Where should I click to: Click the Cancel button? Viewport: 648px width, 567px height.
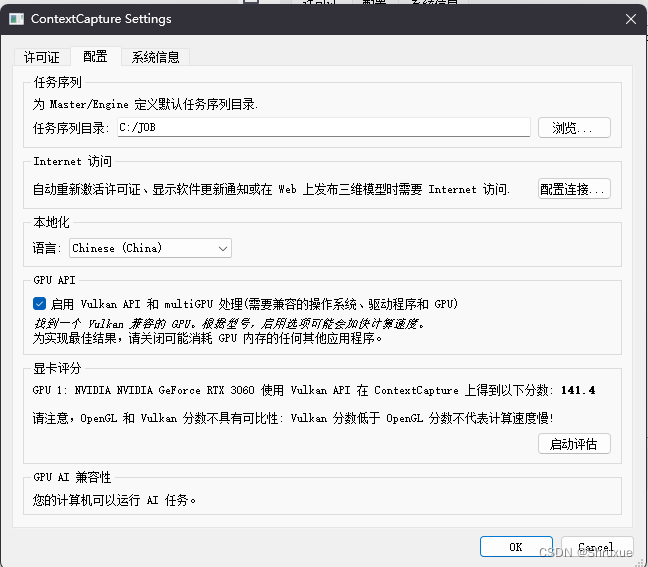click(597, 547)
